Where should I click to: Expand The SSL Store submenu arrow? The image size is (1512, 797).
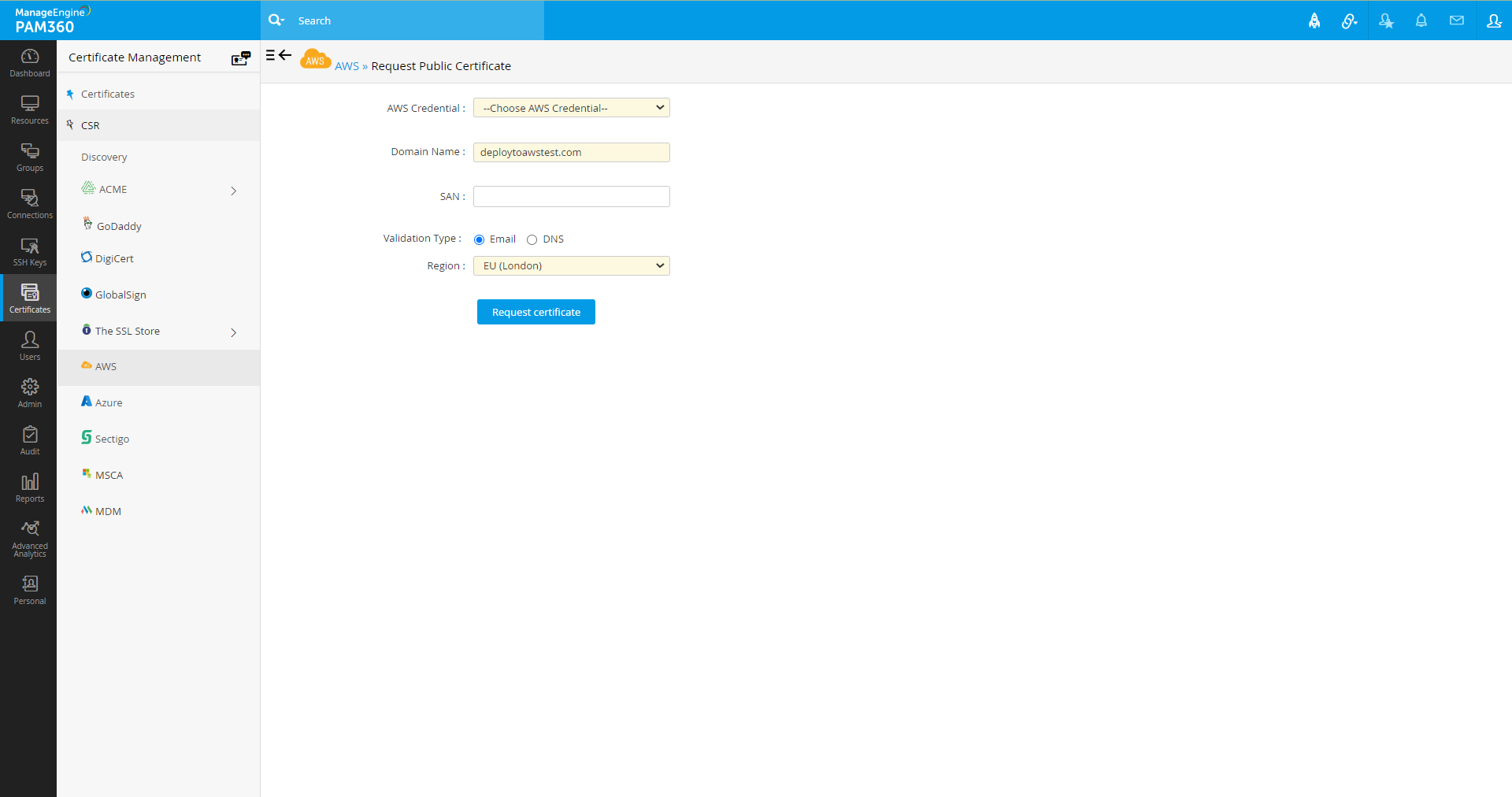(x=234, y=332)
